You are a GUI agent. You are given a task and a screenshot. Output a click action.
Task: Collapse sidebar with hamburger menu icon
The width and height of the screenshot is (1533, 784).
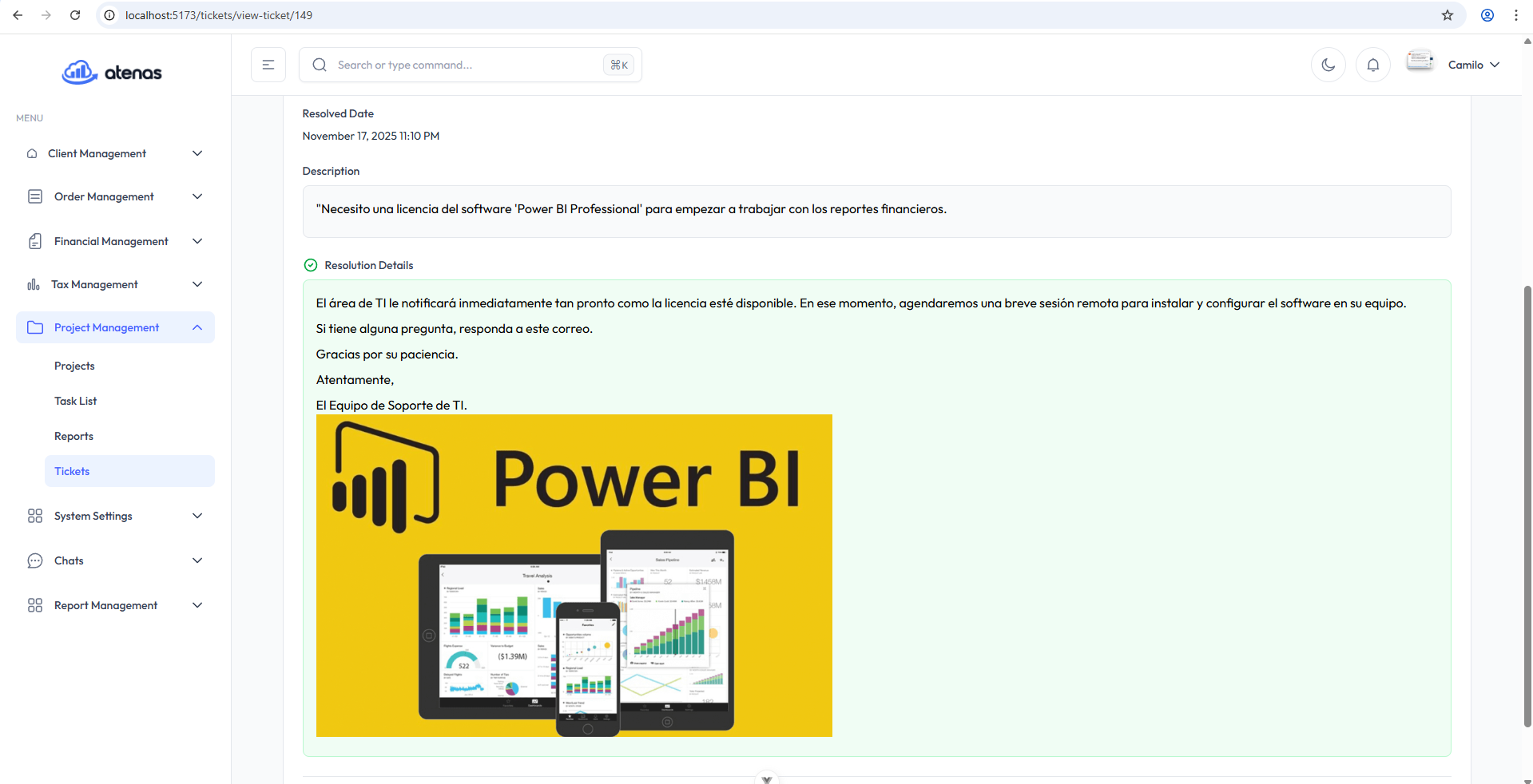tap(268, 65)
